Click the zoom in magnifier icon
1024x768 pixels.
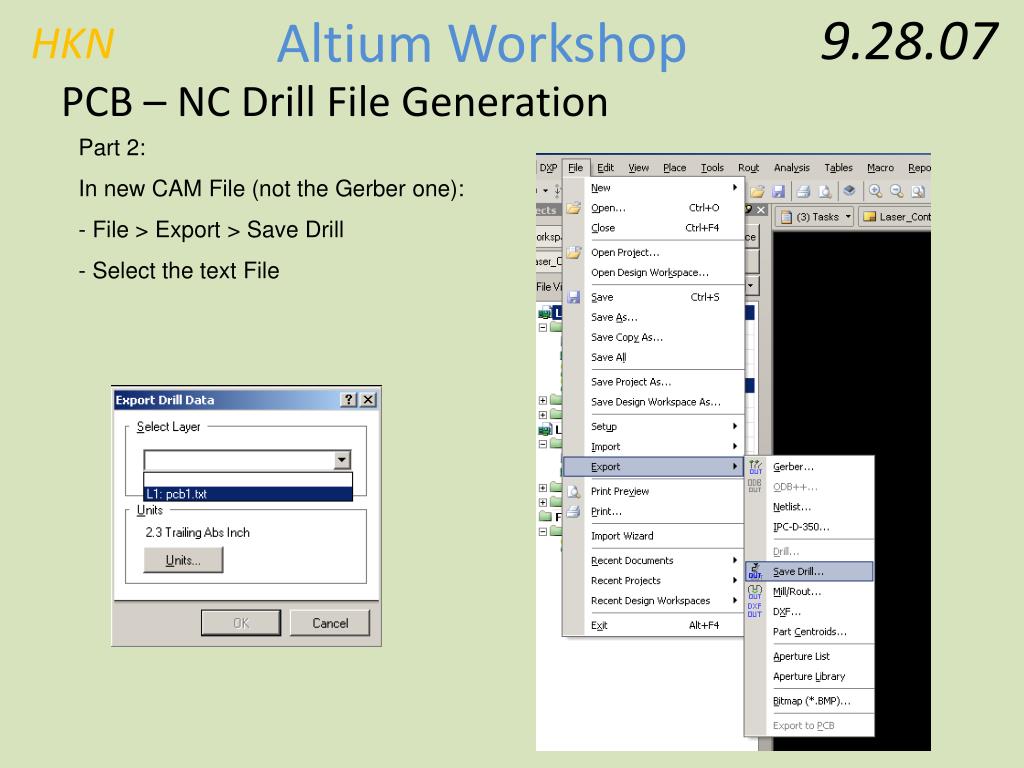[x=875, y=191]
